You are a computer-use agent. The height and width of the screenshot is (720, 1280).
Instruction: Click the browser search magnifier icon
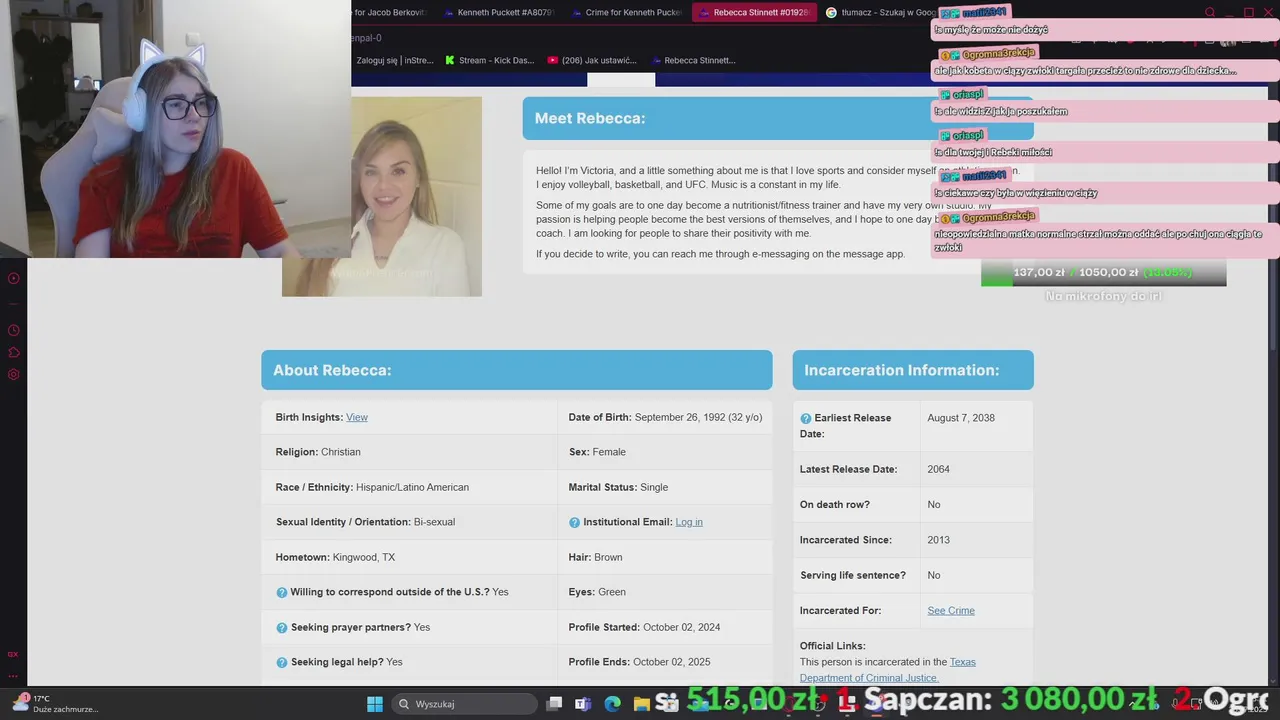(x=1210, y=13)
